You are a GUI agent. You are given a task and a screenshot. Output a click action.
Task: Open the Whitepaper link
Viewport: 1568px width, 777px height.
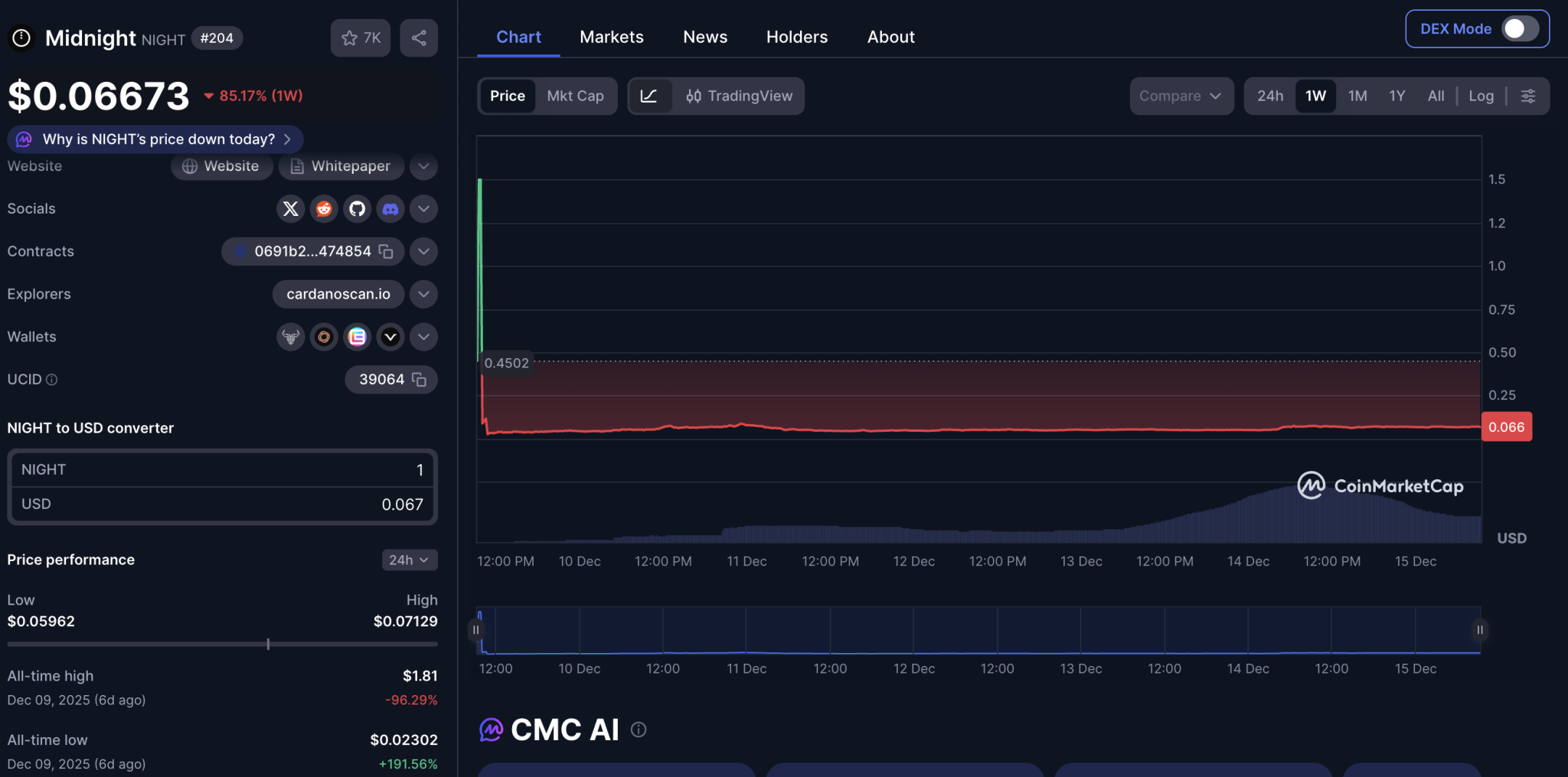click(341, 166)
